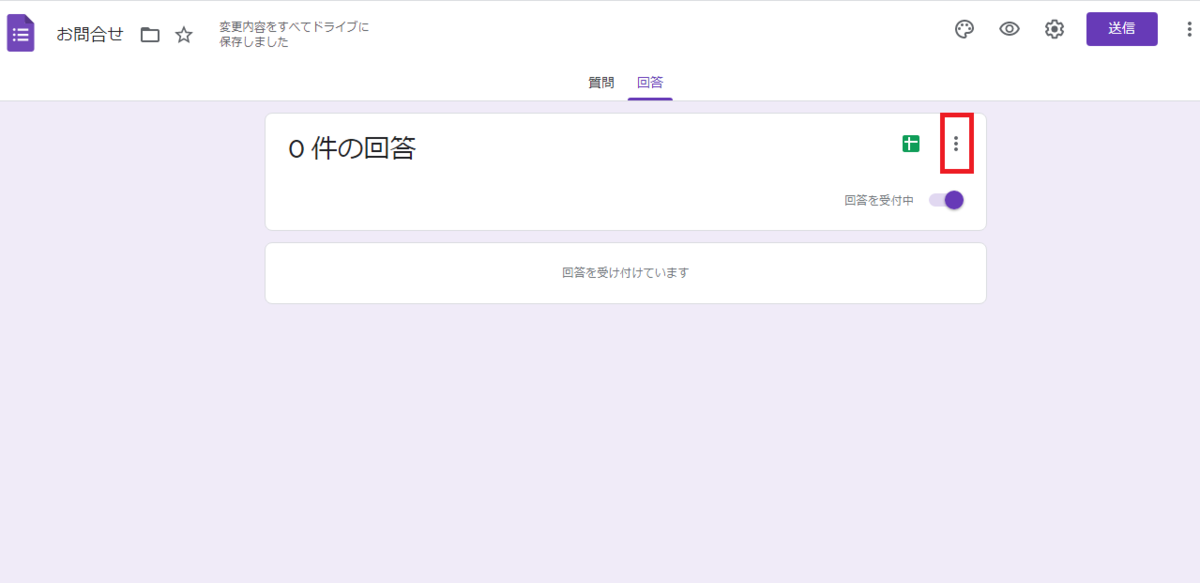
Task: Open the responses card three-dot menu
Action: pos(956,144)
